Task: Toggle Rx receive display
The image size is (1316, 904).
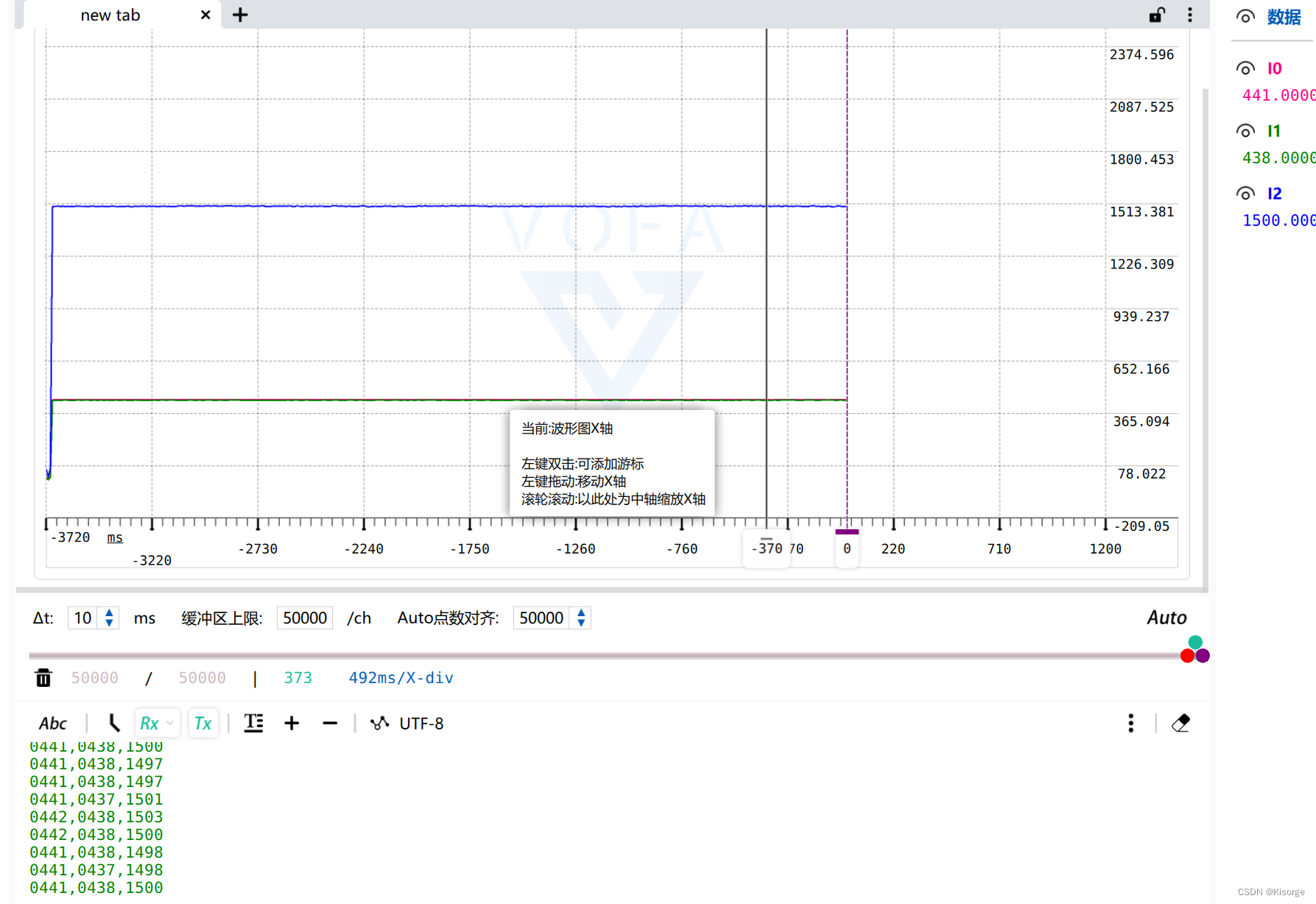Action: pos(149,724)
